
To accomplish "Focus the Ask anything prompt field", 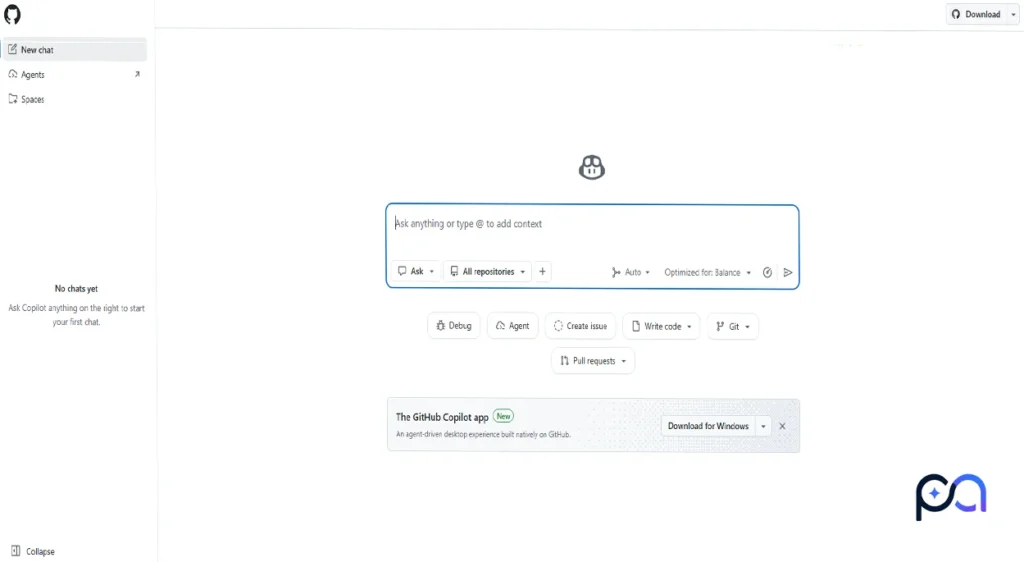I will 592,225.
